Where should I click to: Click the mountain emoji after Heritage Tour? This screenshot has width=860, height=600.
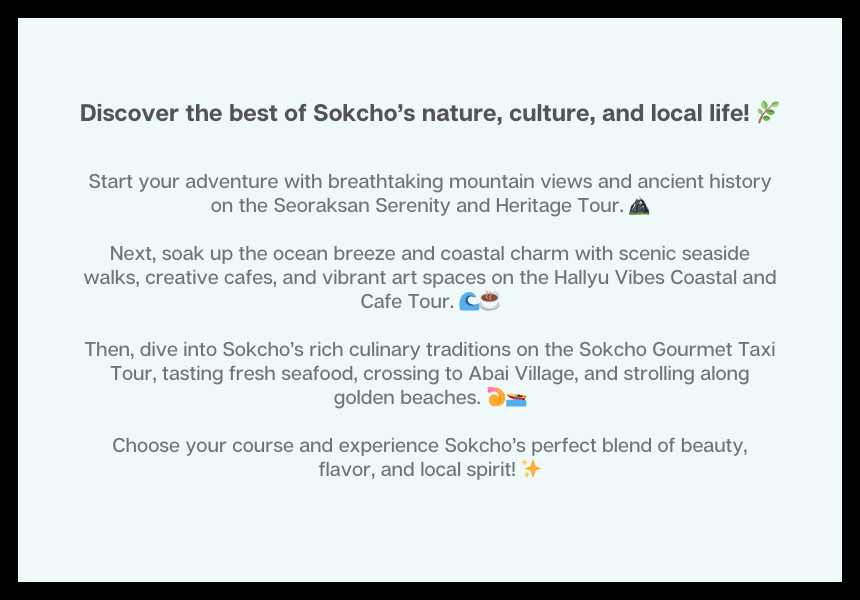(x=639, y=207)
